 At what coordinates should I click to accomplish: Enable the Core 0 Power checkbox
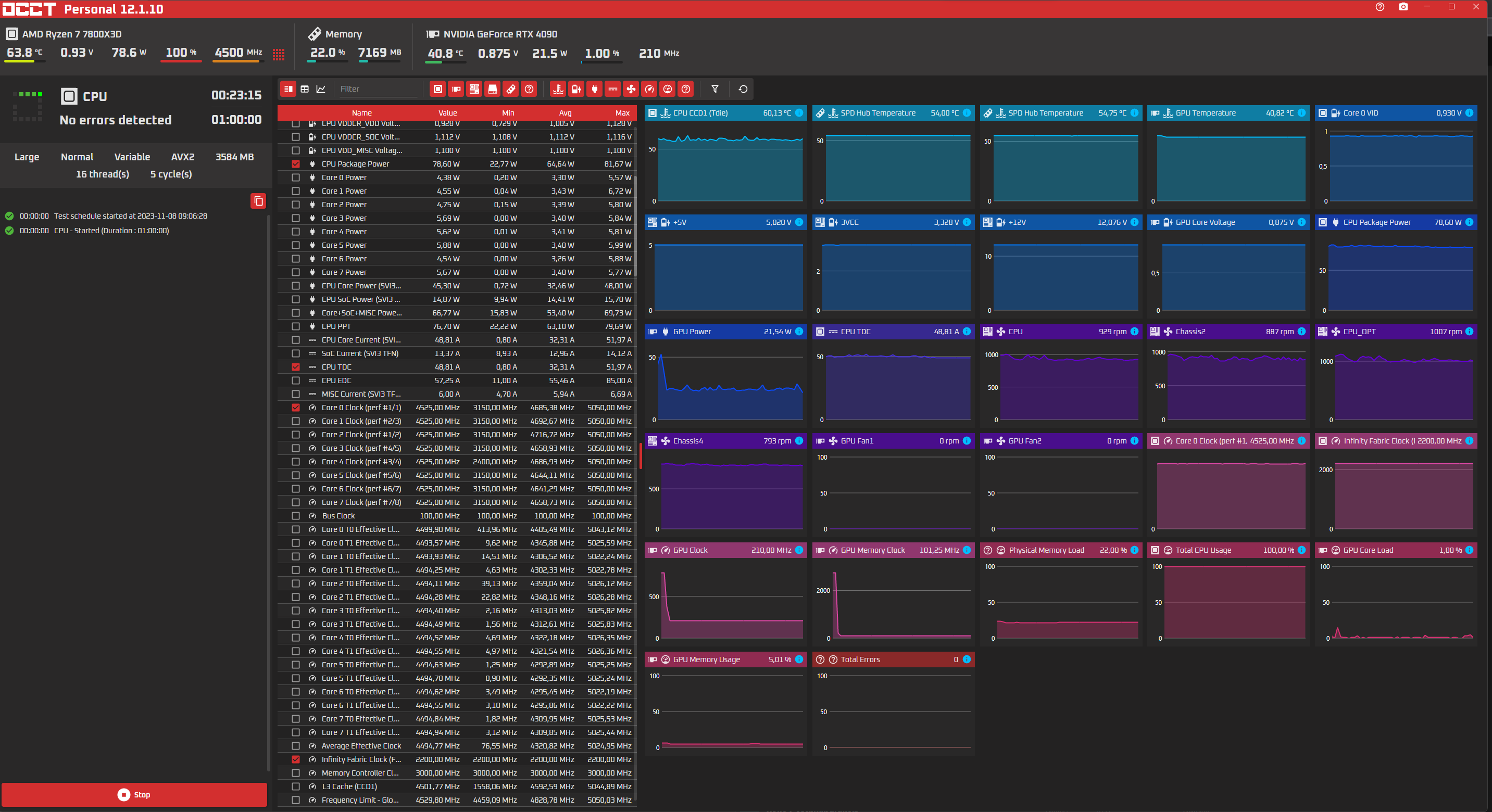[295, 177]
